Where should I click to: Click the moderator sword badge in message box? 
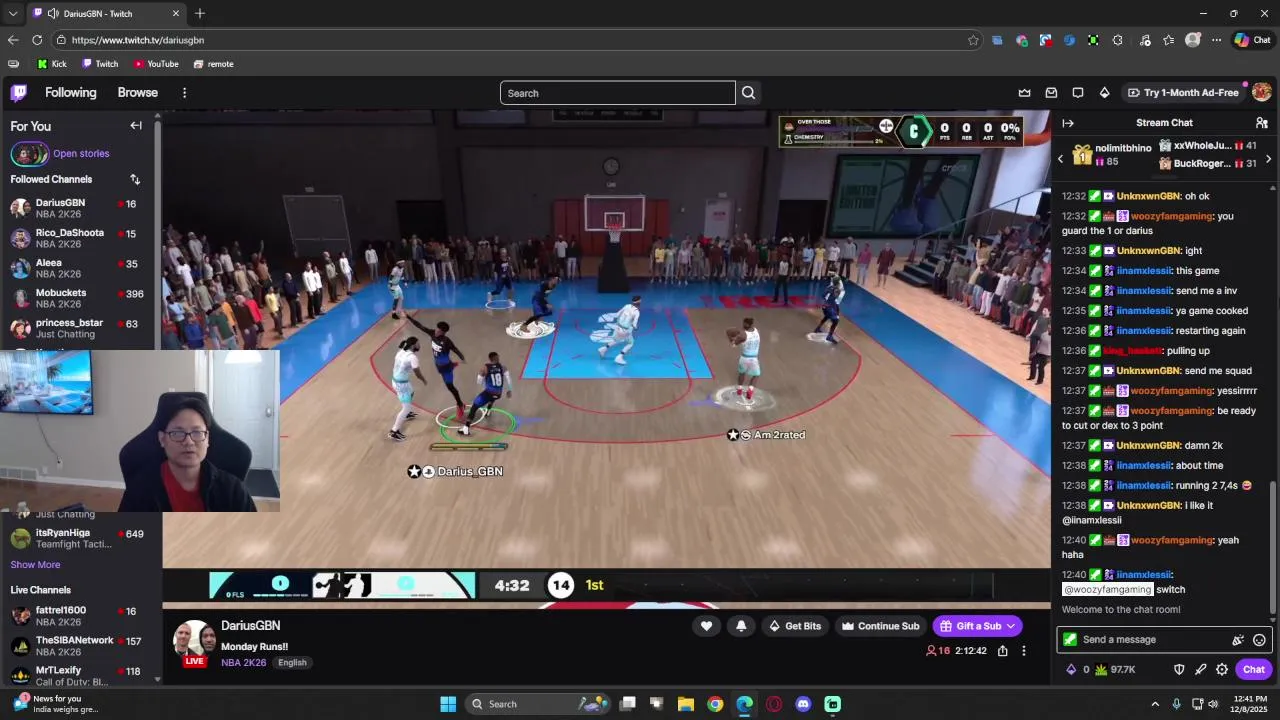(1070, 640)
